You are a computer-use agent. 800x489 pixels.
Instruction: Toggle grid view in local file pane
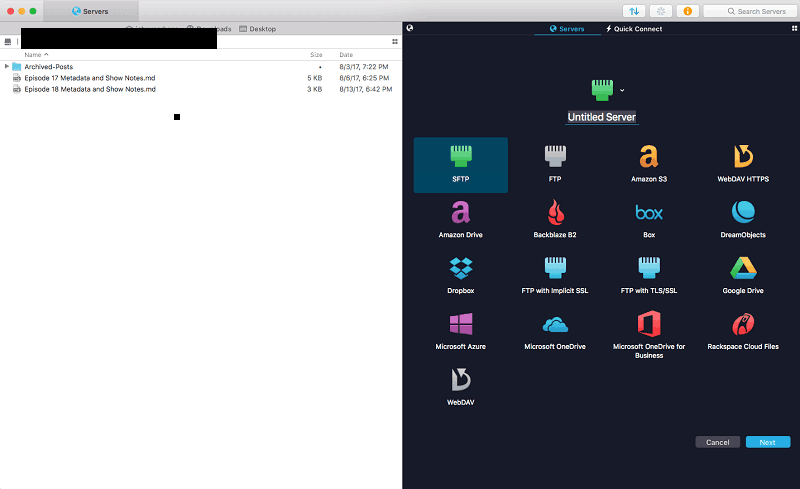pyautogui.click(x=395, y=42)
